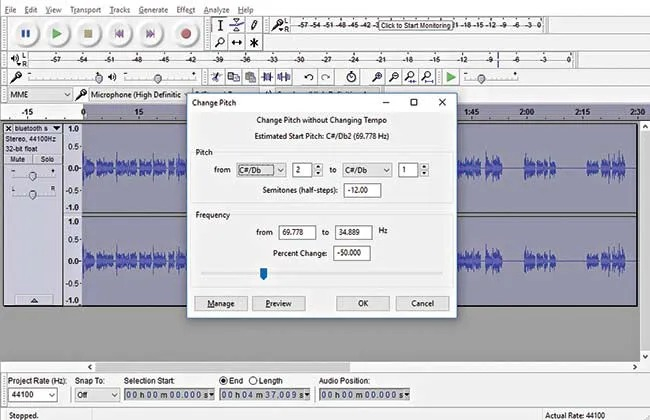The height and width of the screenshot is (420, 650).
Task: Select the End radio button
Action: [x=223, y=381]
